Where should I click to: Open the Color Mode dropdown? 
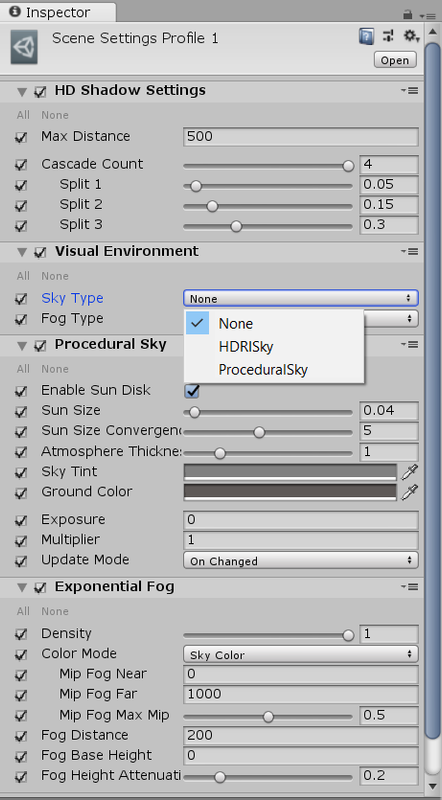pyautogui.click(x=301, y=655)
